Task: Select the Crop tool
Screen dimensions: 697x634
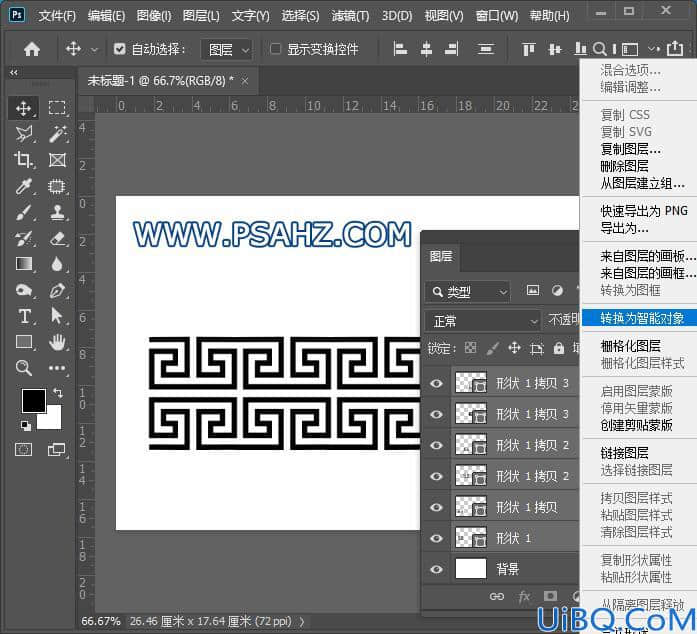Action: [x=23, y=160]
